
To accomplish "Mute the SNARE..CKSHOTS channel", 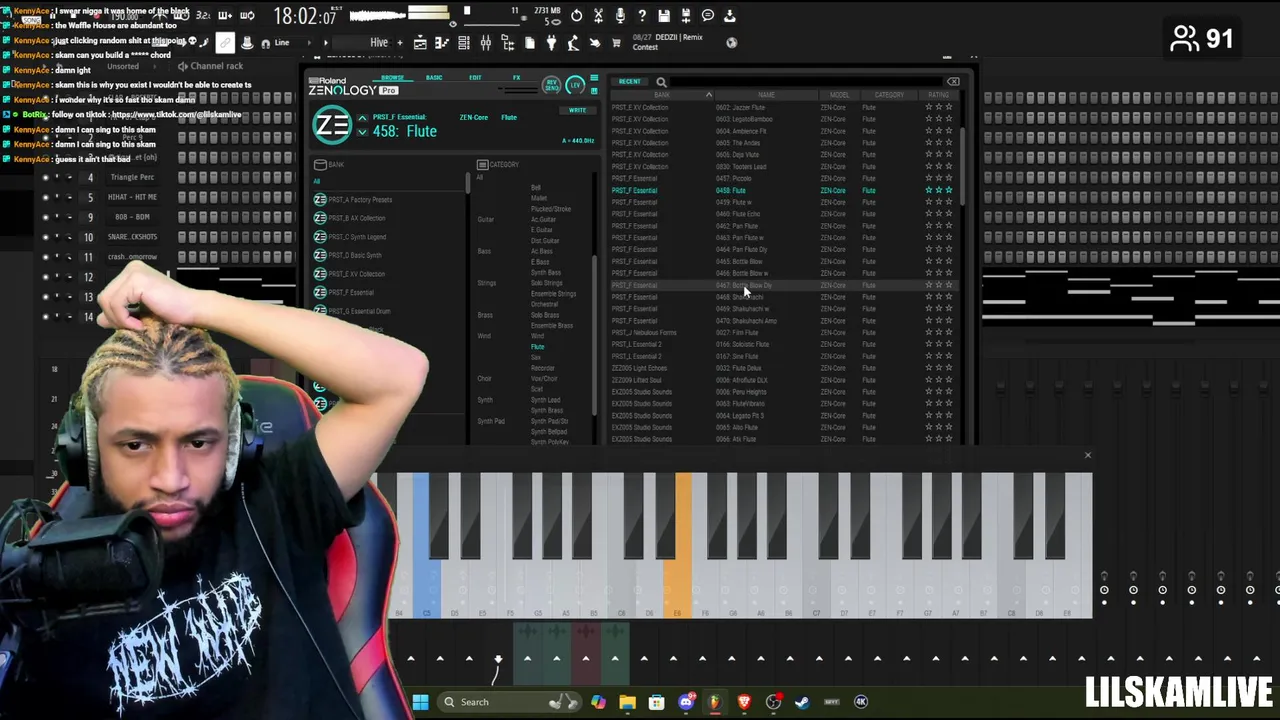I will [x=45, y=237].
